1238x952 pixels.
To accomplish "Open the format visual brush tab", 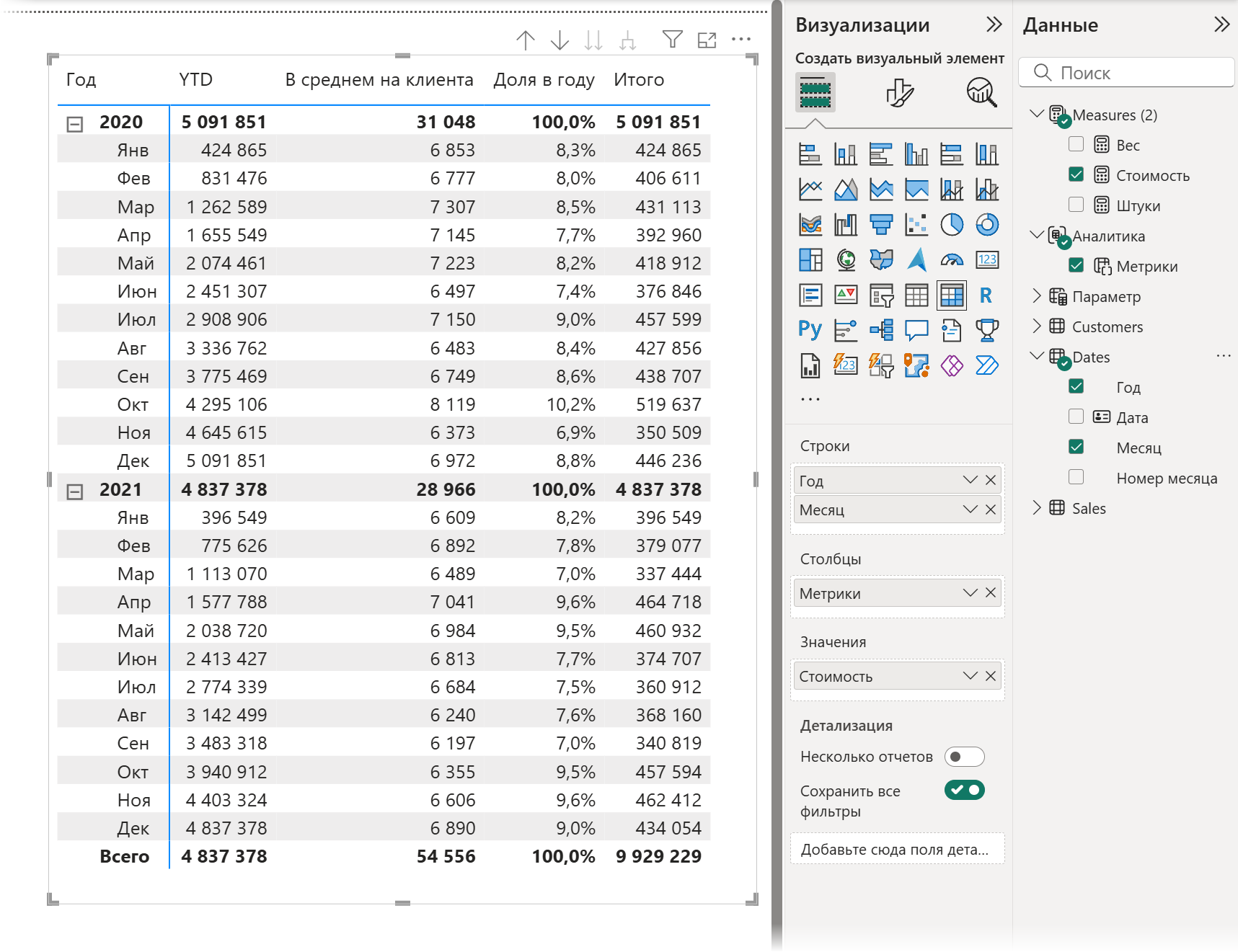I will coord(898,93).
